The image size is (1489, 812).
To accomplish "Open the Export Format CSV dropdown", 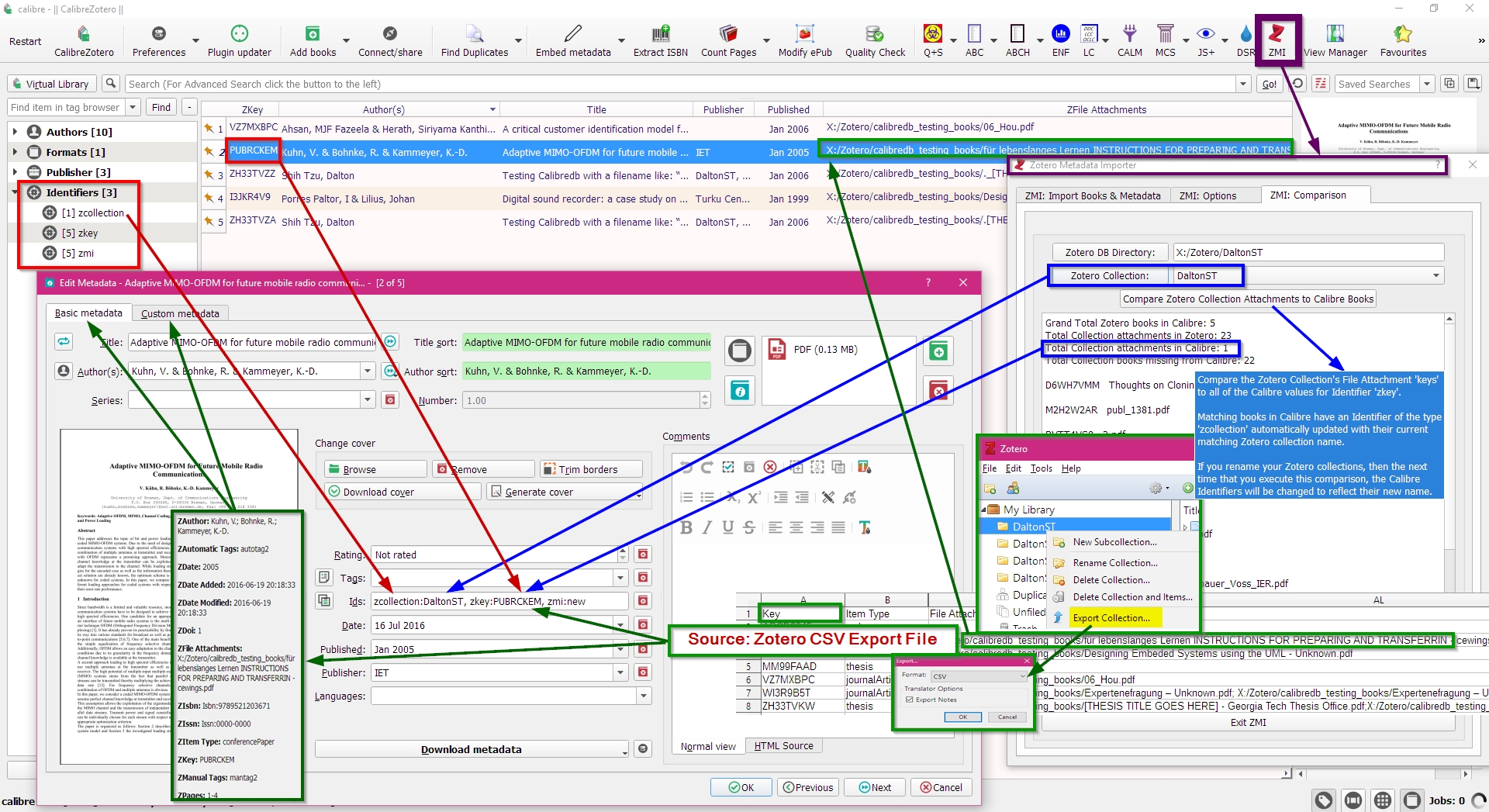I will 1021,676.
